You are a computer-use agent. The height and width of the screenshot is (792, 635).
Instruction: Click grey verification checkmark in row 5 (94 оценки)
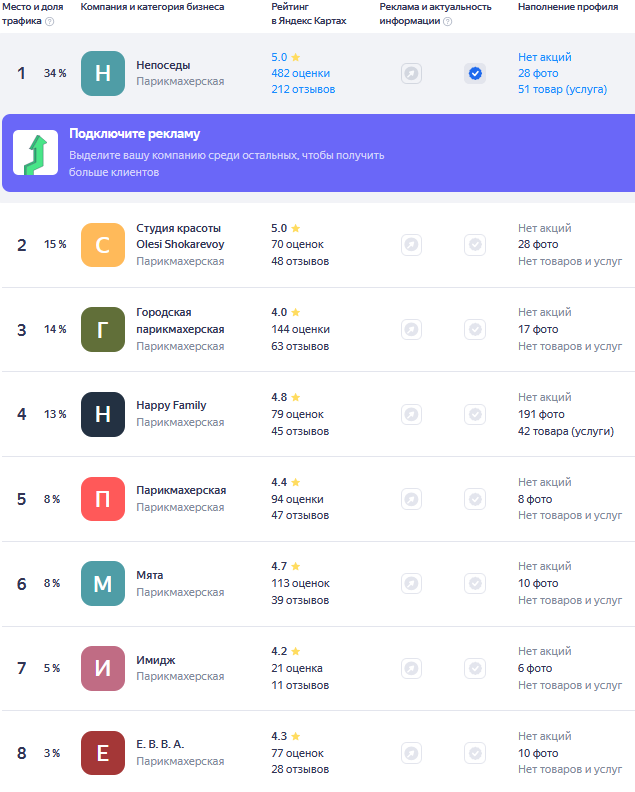[475, 499]
